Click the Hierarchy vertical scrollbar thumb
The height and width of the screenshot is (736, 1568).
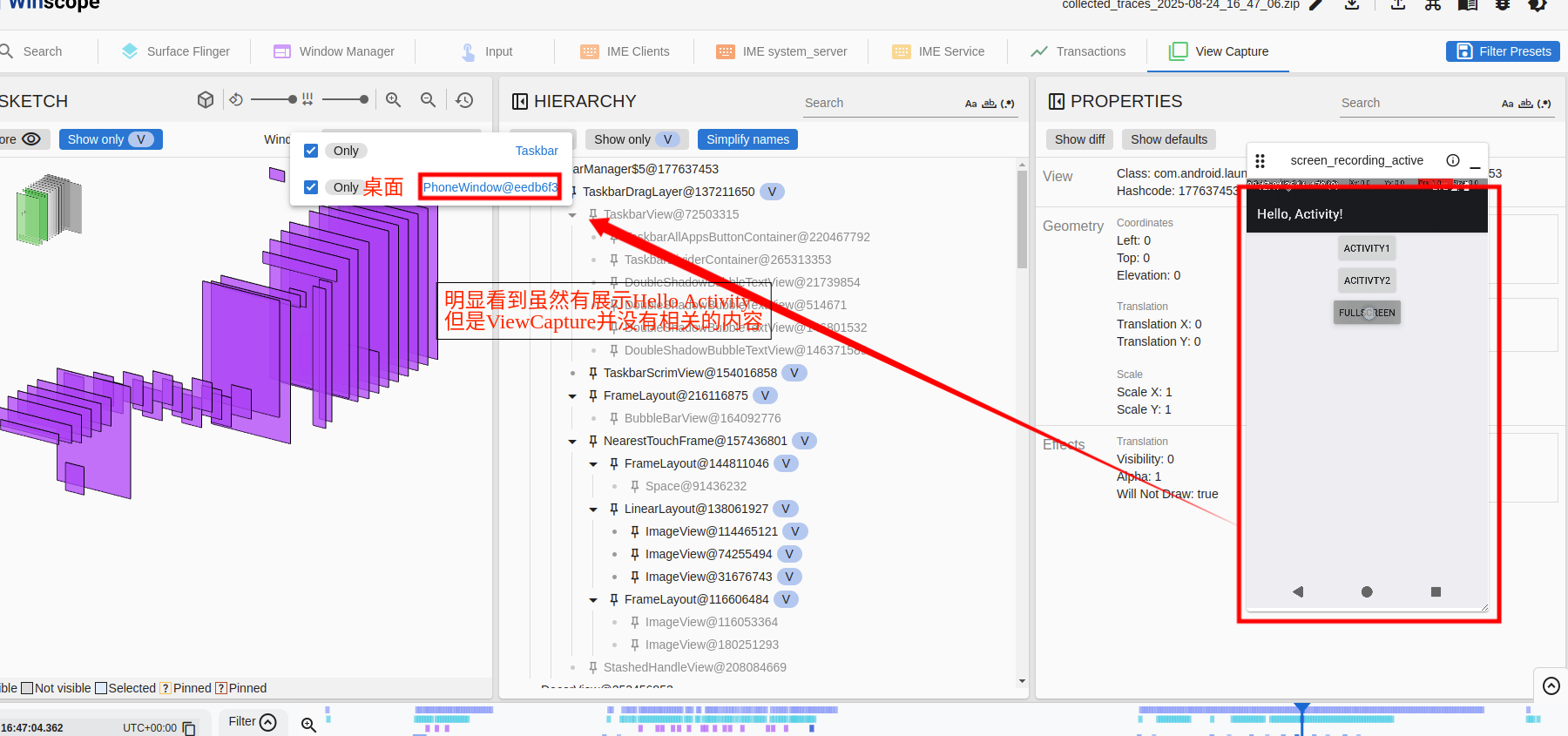click(x=1022, y=219)
